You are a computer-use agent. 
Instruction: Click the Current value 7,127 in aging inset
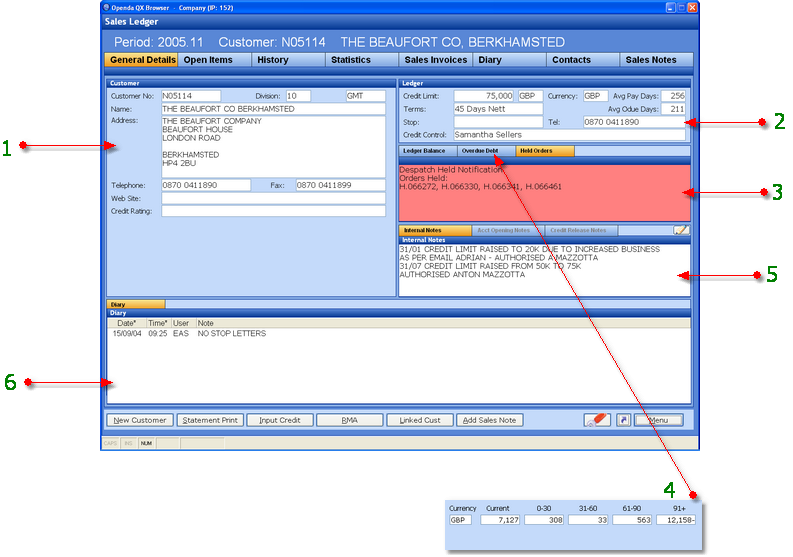coord(500,520)
